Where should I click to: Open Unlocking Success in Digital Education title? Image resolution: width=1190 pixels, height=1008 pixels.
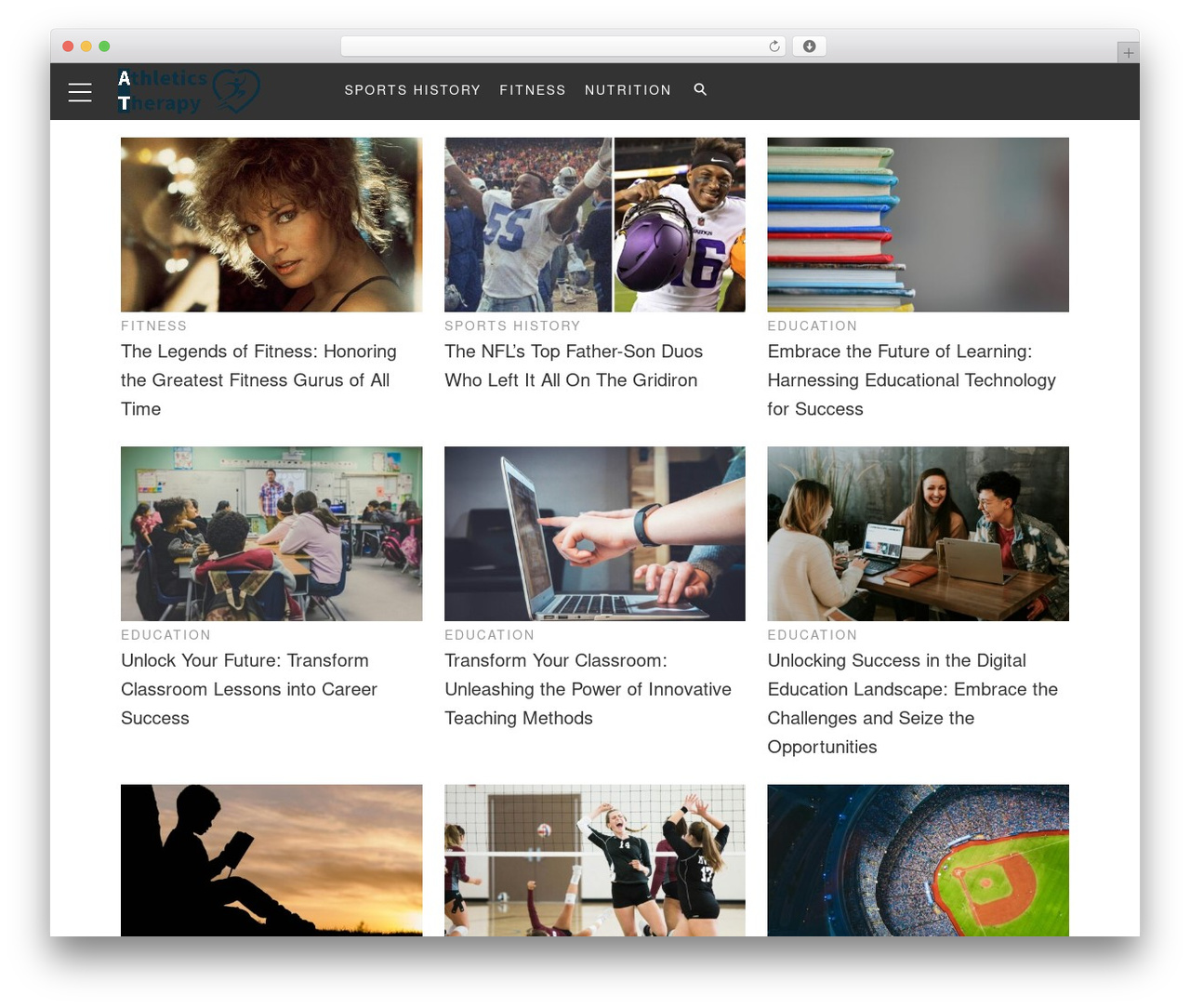[912, 703]
